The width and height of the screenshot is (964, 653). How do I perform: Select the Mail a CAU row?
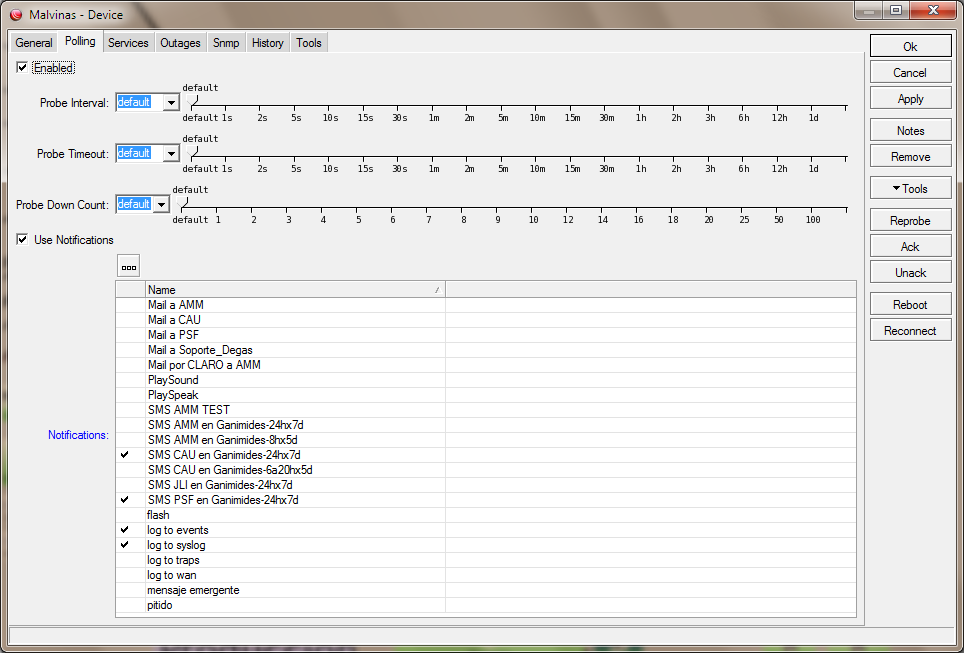pyautogui.click(x=486, y=320)
